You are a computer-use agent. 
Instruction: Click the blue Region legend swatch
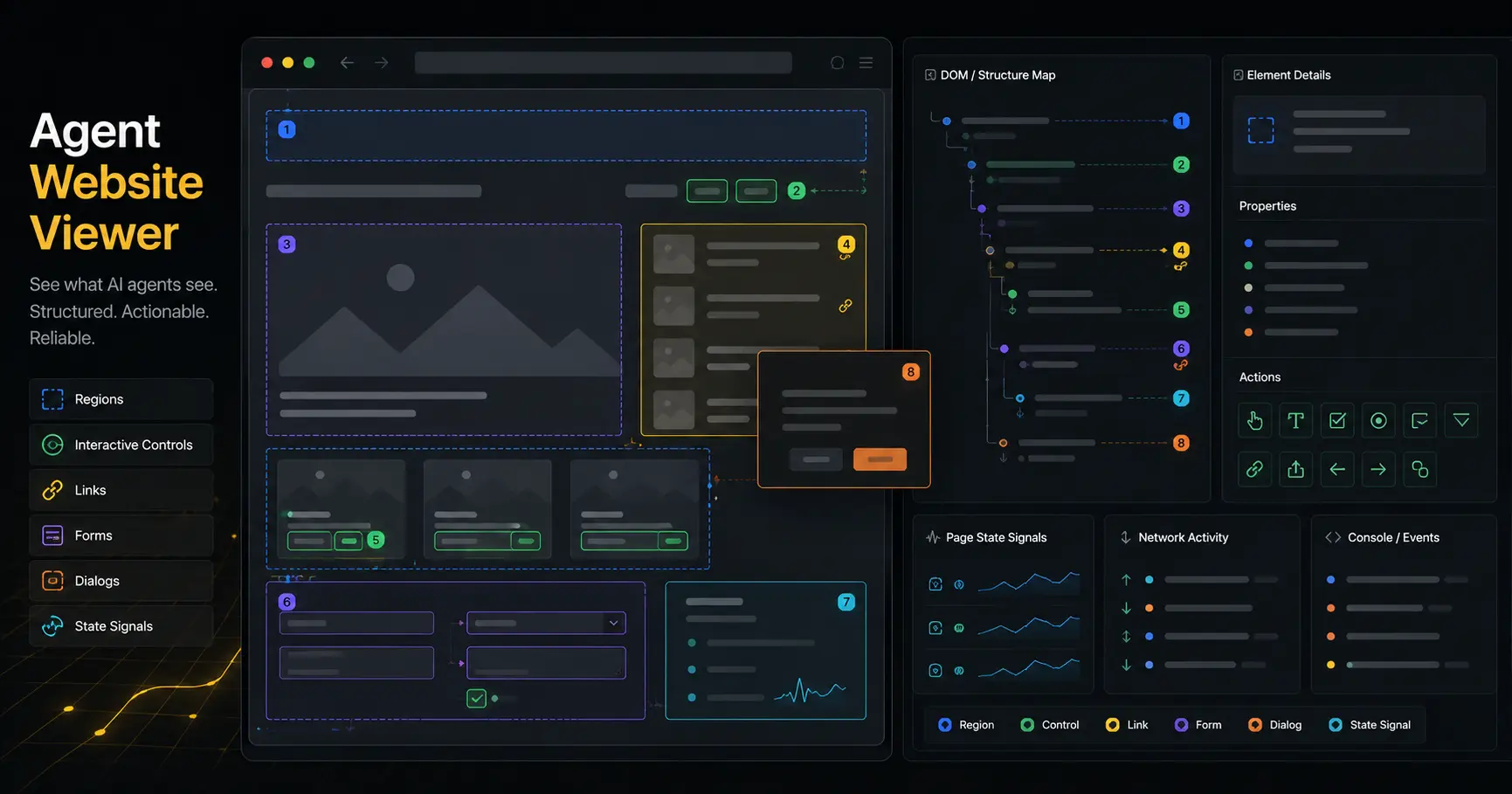coord(944,725)
